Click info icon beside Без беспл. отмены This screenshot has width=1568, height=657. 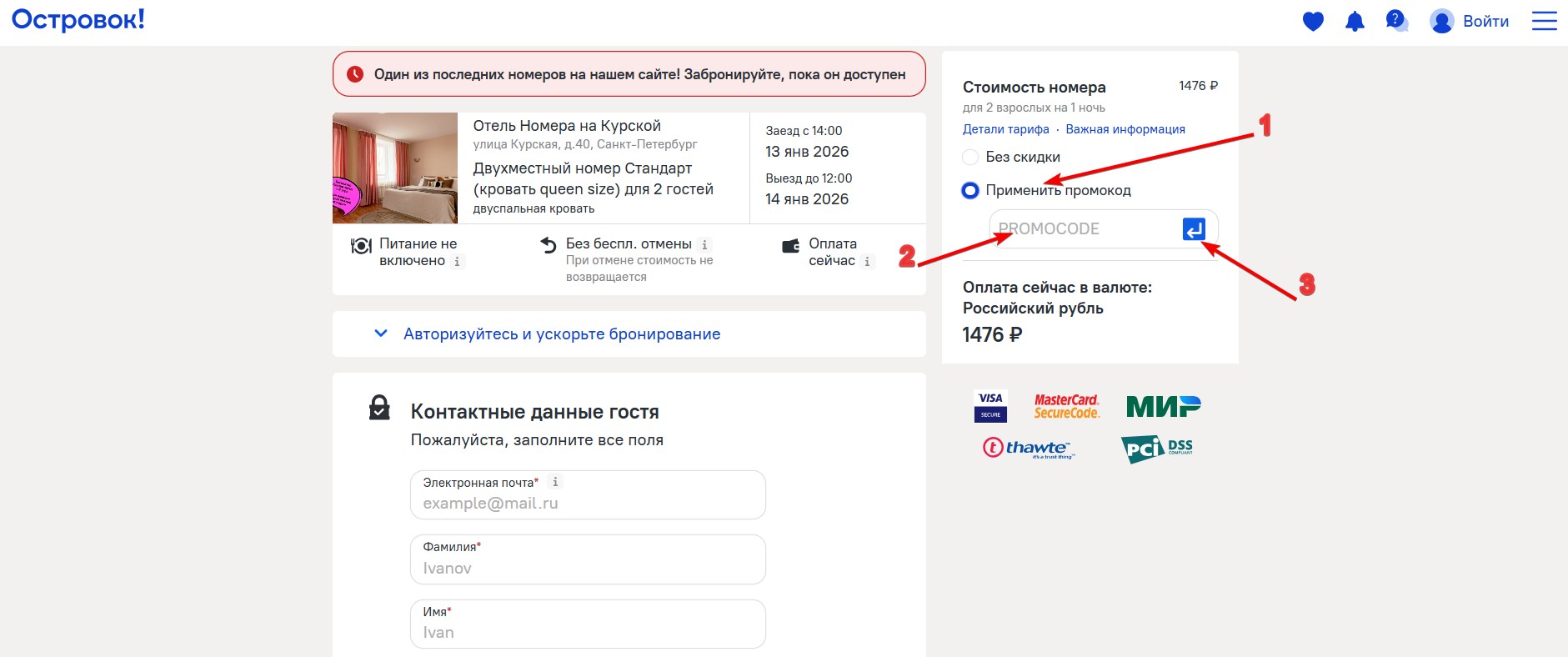tap(704, 245)
